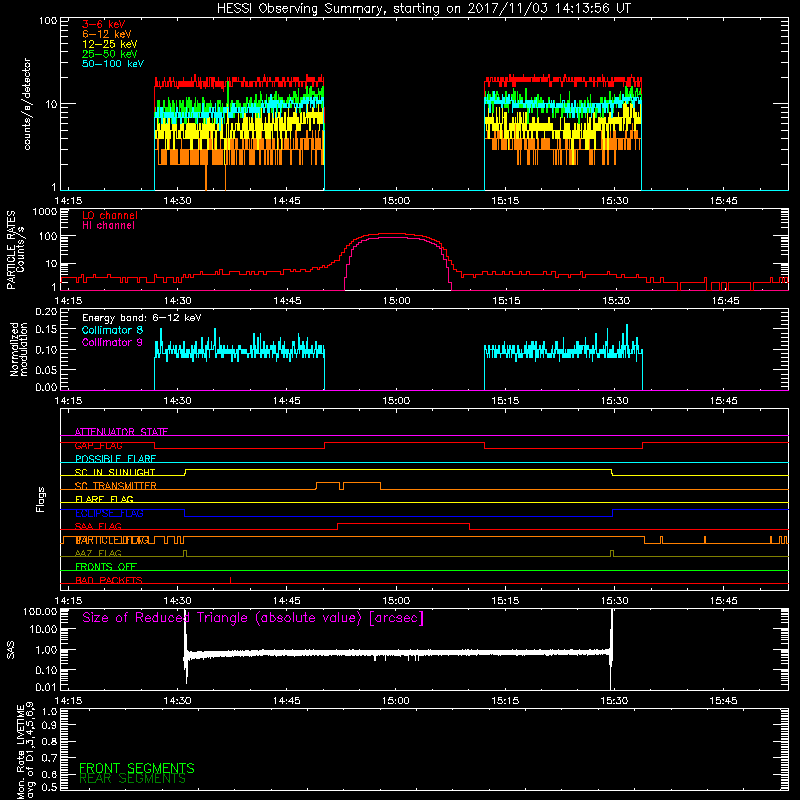This screenshot has height=800, width=800.
Task: Click the PARTICLE_FLAG label
Action: (112, 540)
